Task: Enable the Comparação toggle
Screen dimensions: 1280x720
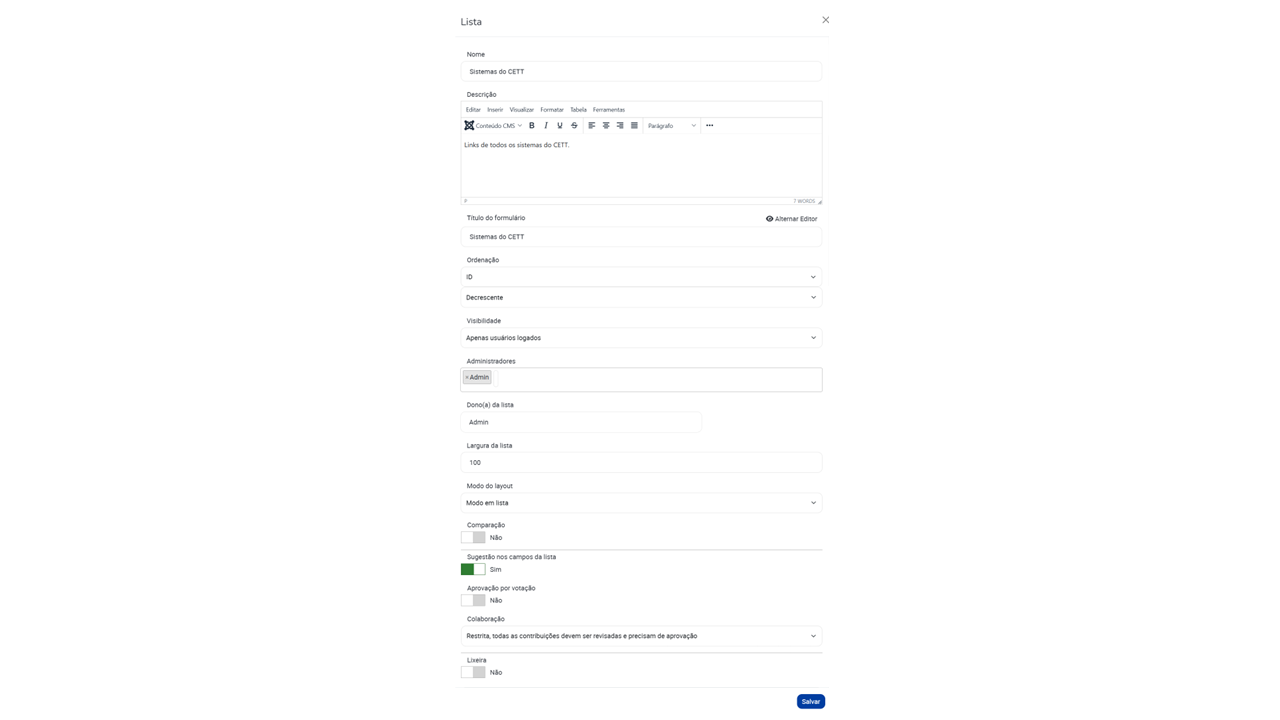Action: (473, 537)
